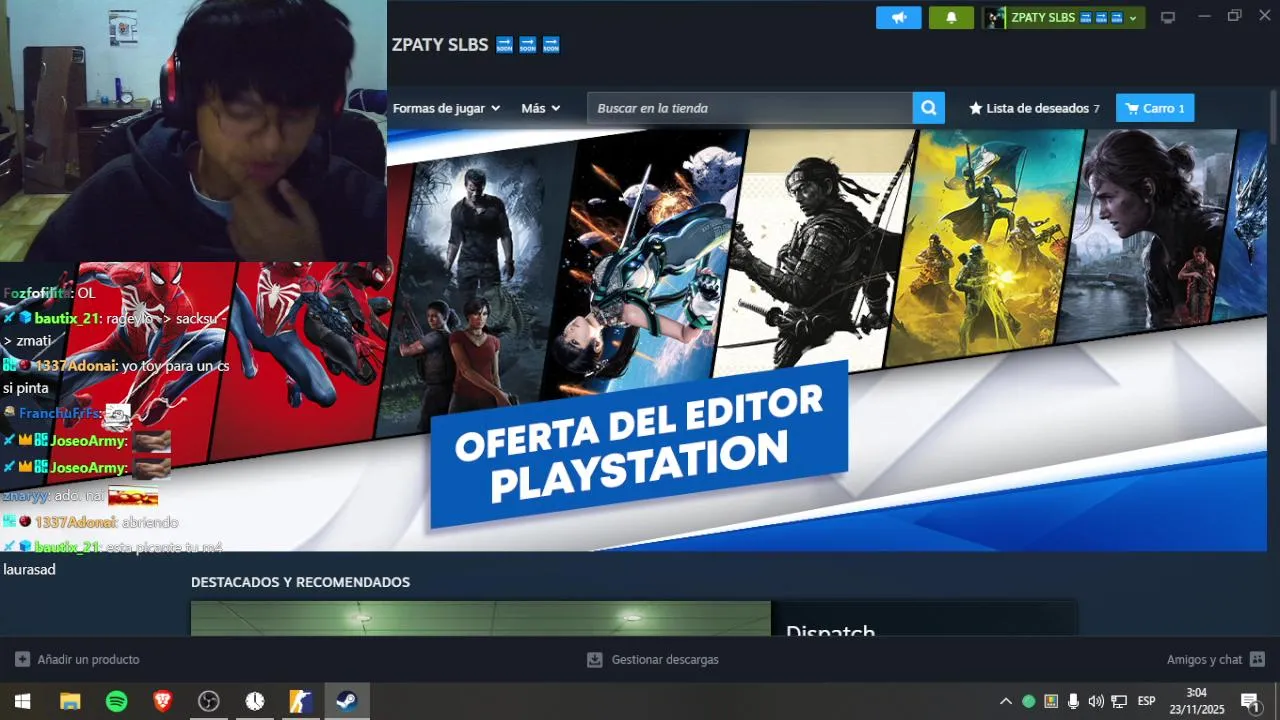Click the Steam announcements megaphone button

pyautogui.click(x=898, y=17)
